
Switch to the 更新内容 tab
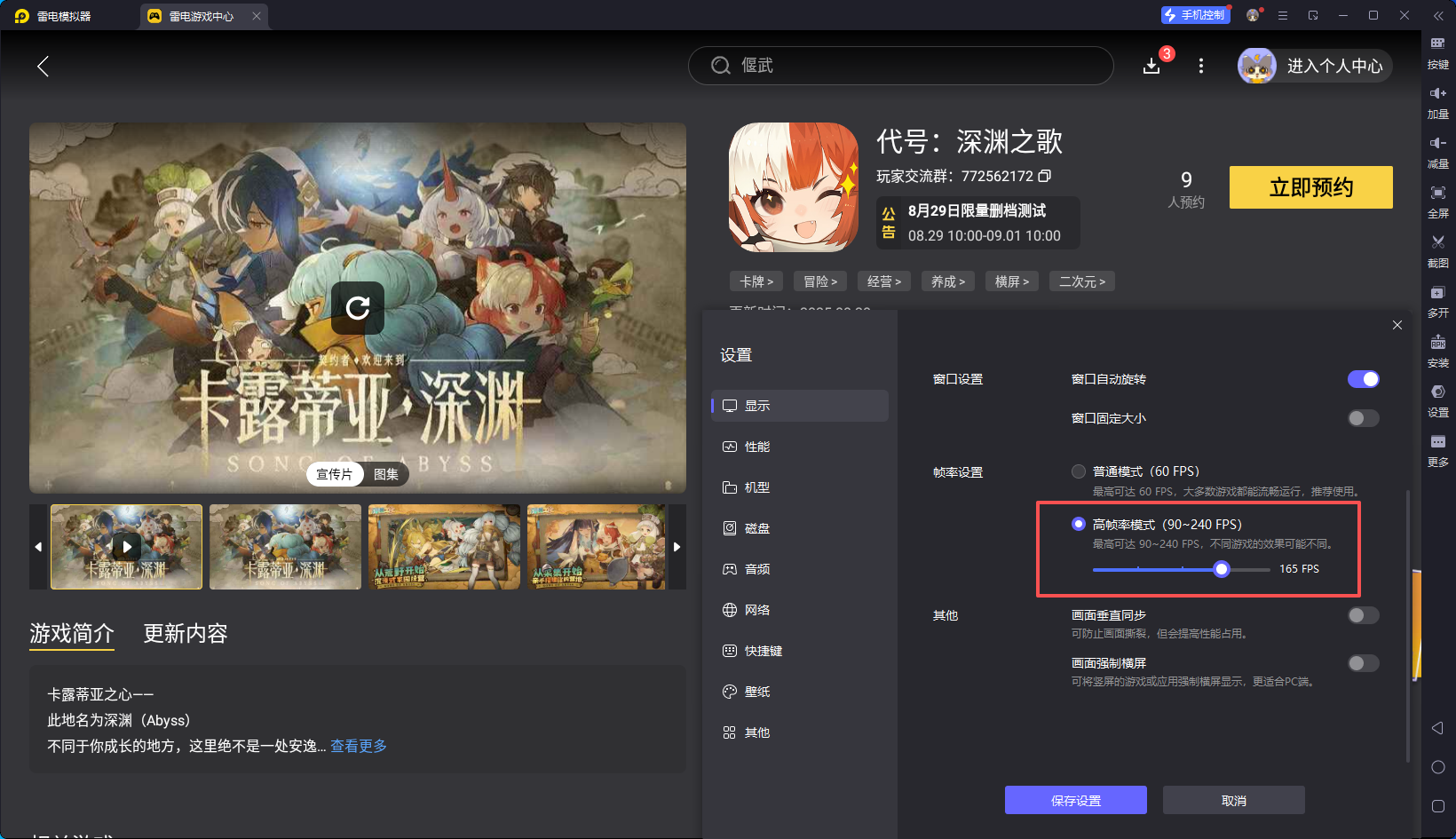click(186, 633)
